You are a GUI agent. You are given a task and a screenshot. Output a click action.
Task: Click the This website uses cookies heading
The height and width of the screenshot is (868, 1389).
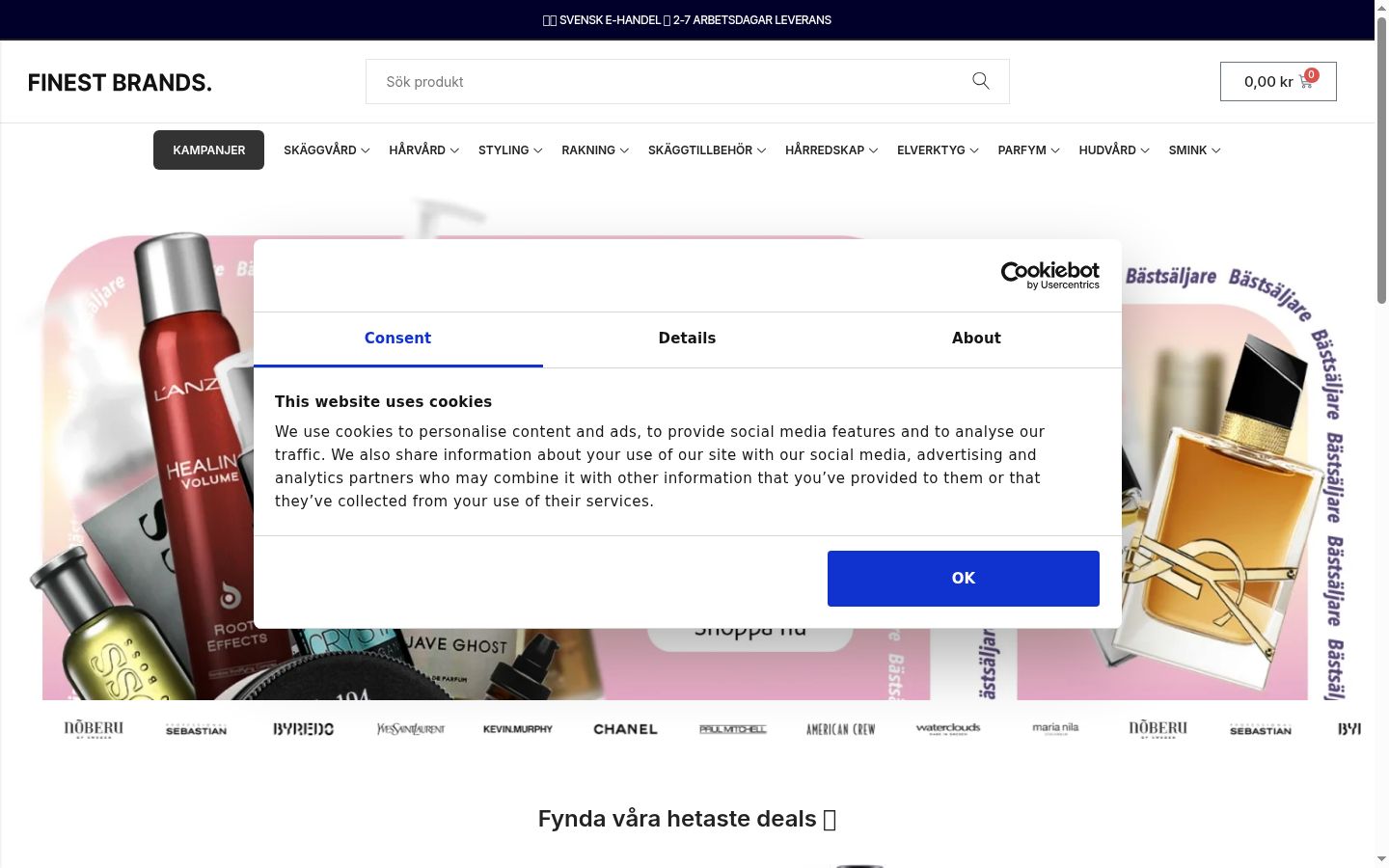(x=383, y=402)
